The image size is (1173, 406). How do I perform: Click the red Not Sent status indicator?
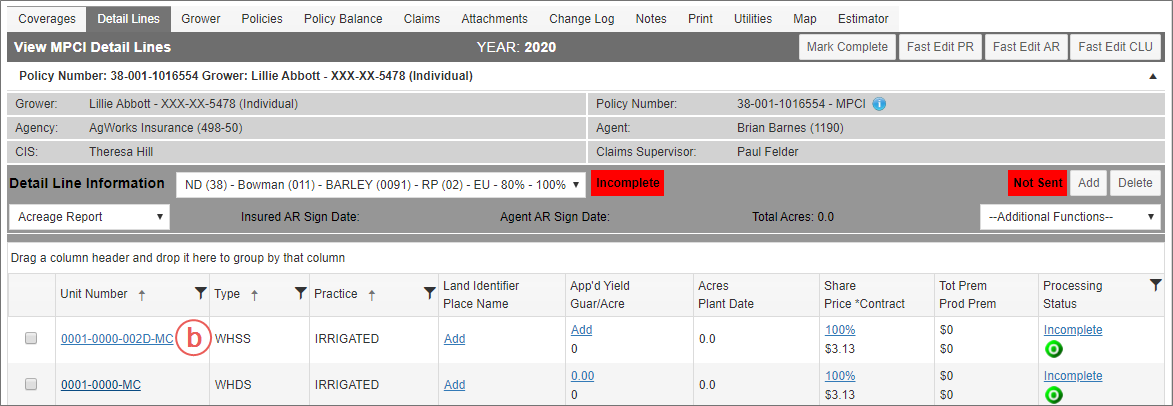pos(1037,183)
